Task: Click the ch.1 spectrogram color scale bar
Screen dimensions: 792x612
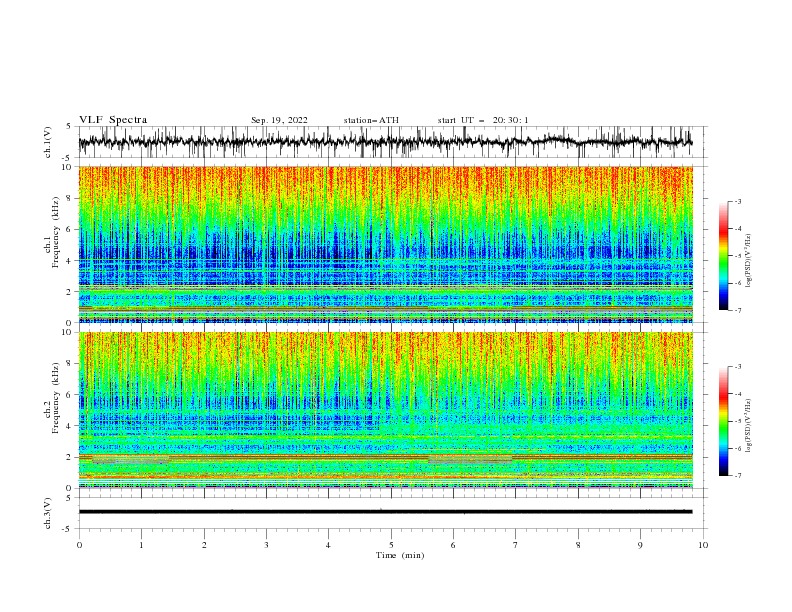Action: pyautogui.click(x=723, y=256)
